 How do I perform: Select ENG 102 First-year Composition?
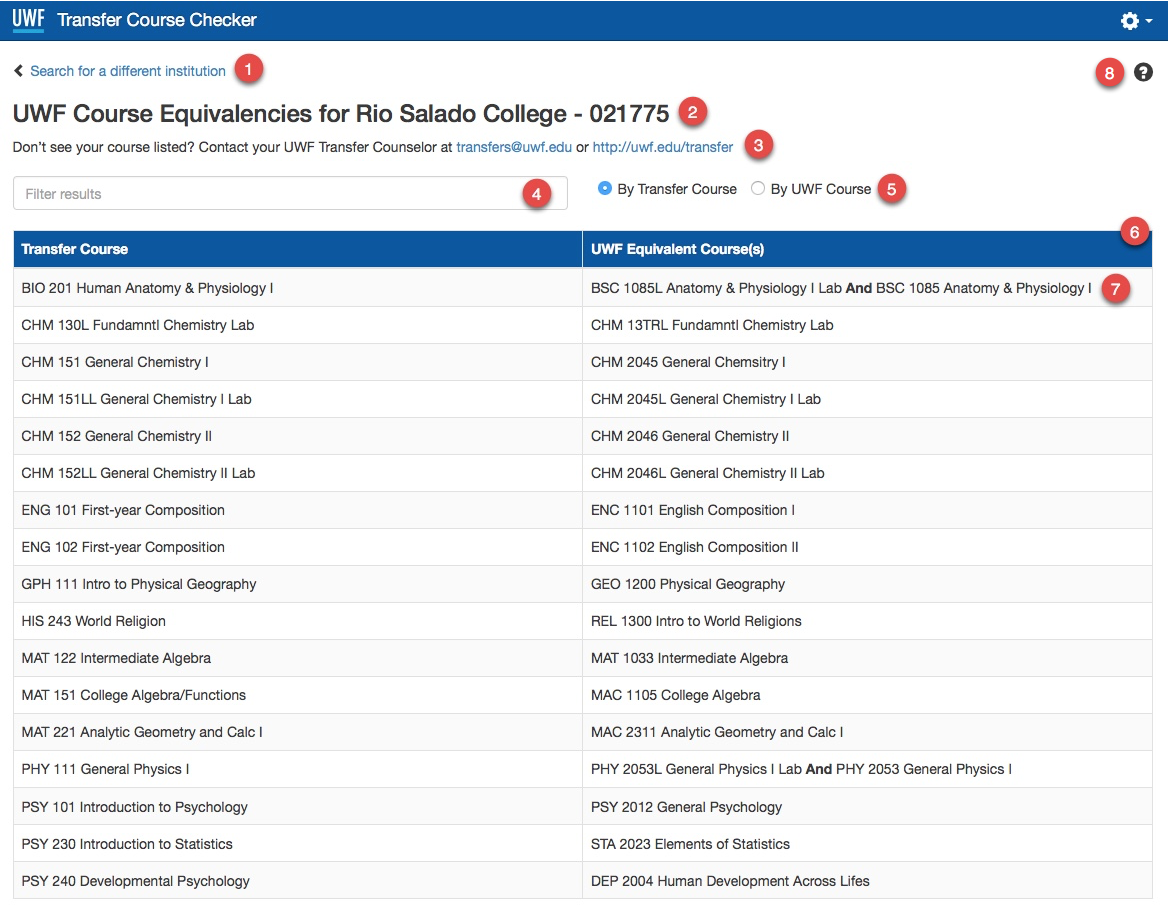(x=123, y=547)
